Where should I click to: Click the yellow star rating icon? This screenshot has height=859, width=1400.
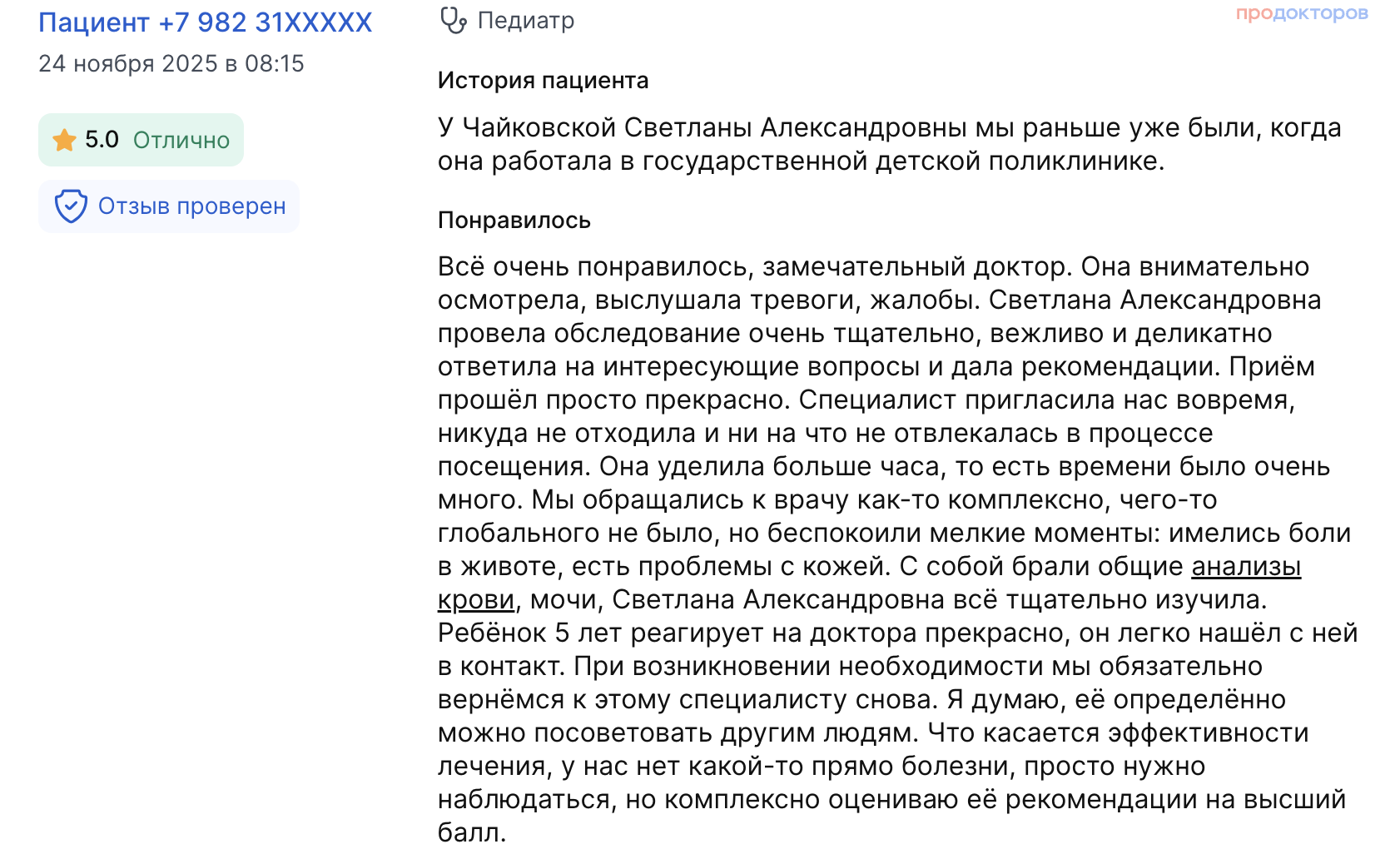pos(64,140)
